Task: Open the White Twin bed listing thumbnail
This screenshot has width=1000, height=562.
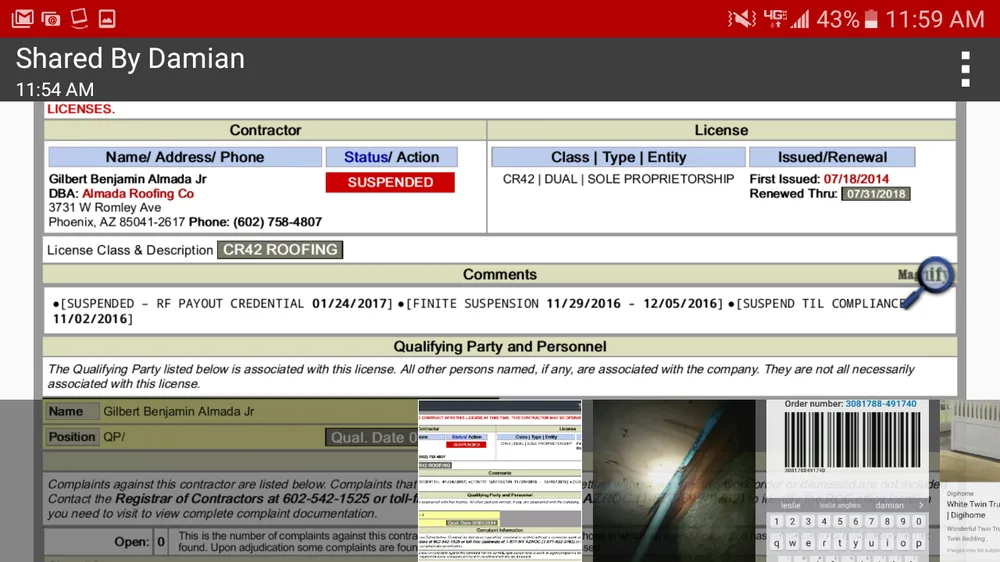Action: click(971, 480)
